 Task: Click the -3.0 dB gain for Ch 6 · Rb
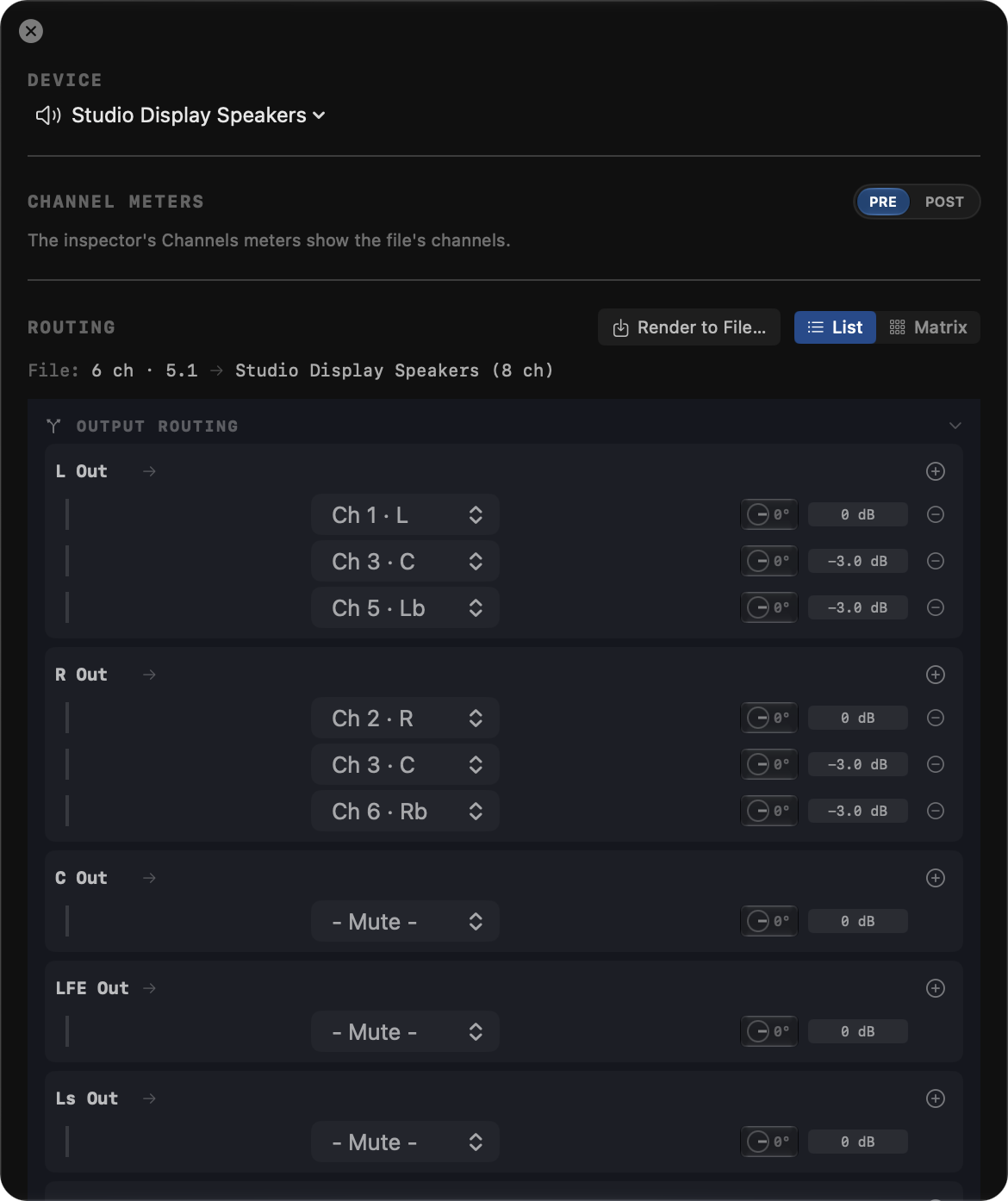(x=858, y=811)
